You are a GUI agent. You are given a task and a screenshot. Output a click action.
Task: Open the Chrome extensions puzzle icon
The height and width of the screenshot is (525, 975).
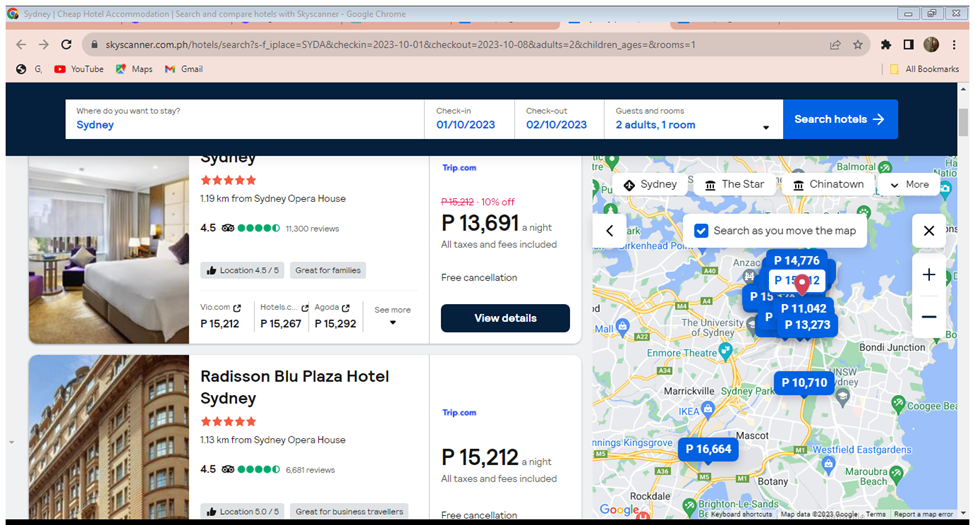pyautogui.click(x=886, y=45)
